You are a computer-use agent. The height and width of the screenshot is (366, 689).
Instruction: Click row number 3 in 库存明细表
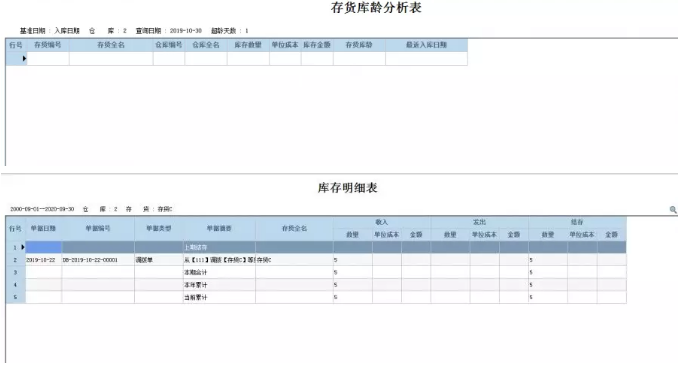coord(15,272)
